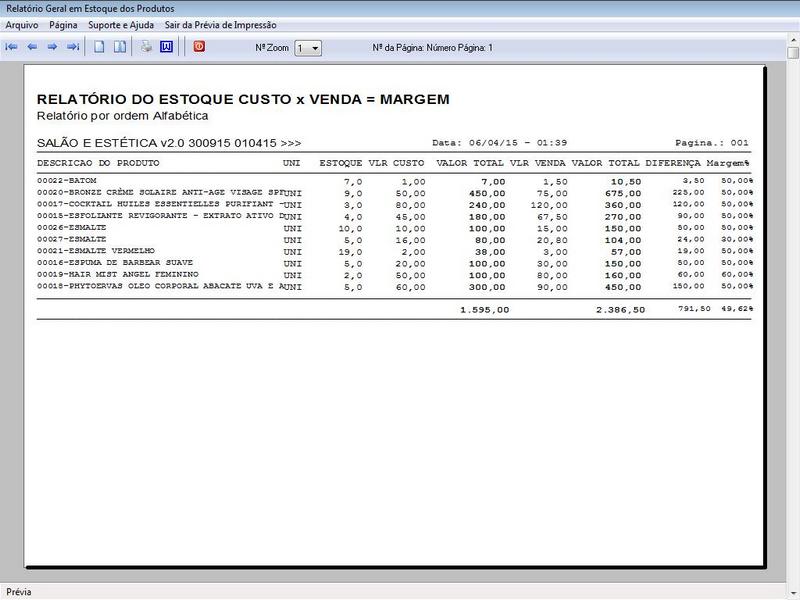Print the report with printer icon
This screenshot has height=600, width=800.
pyautogui.click(x=146, y=47)
